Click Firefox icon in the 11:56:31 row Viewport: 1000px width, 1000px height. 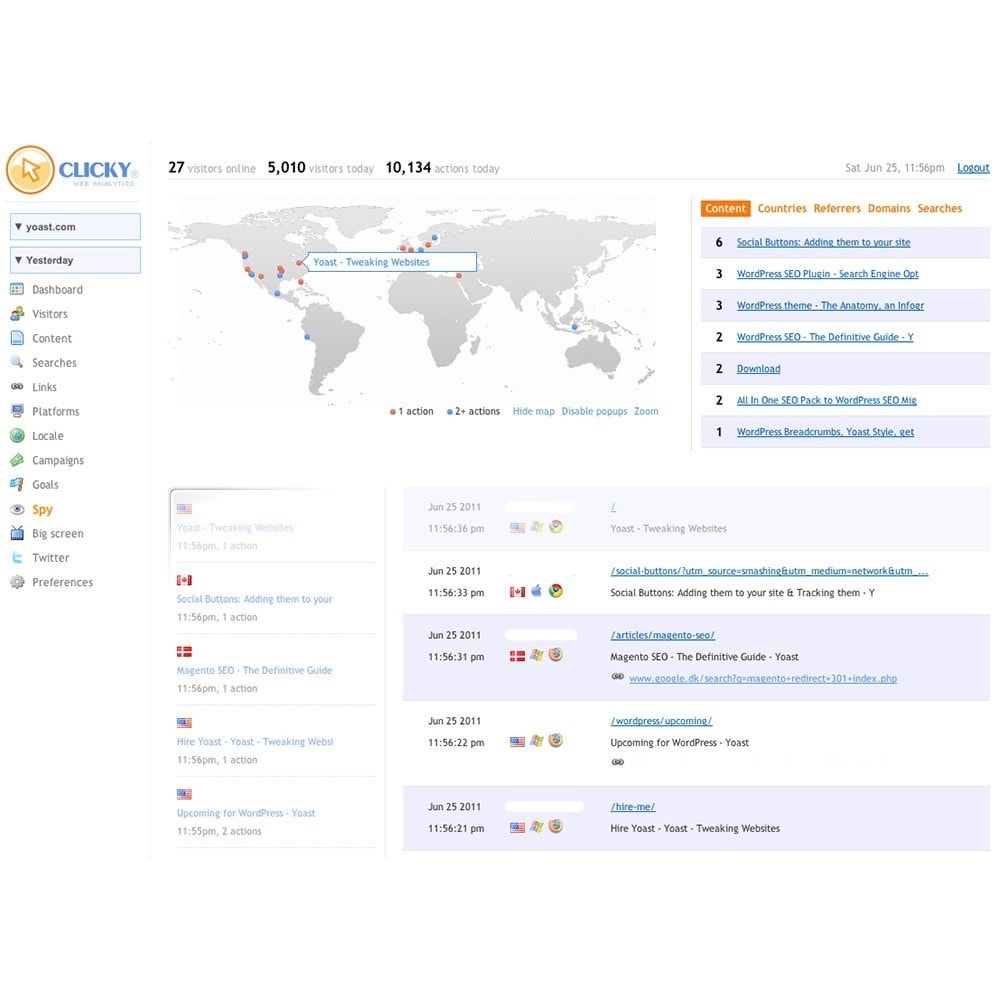pos(556,654)
